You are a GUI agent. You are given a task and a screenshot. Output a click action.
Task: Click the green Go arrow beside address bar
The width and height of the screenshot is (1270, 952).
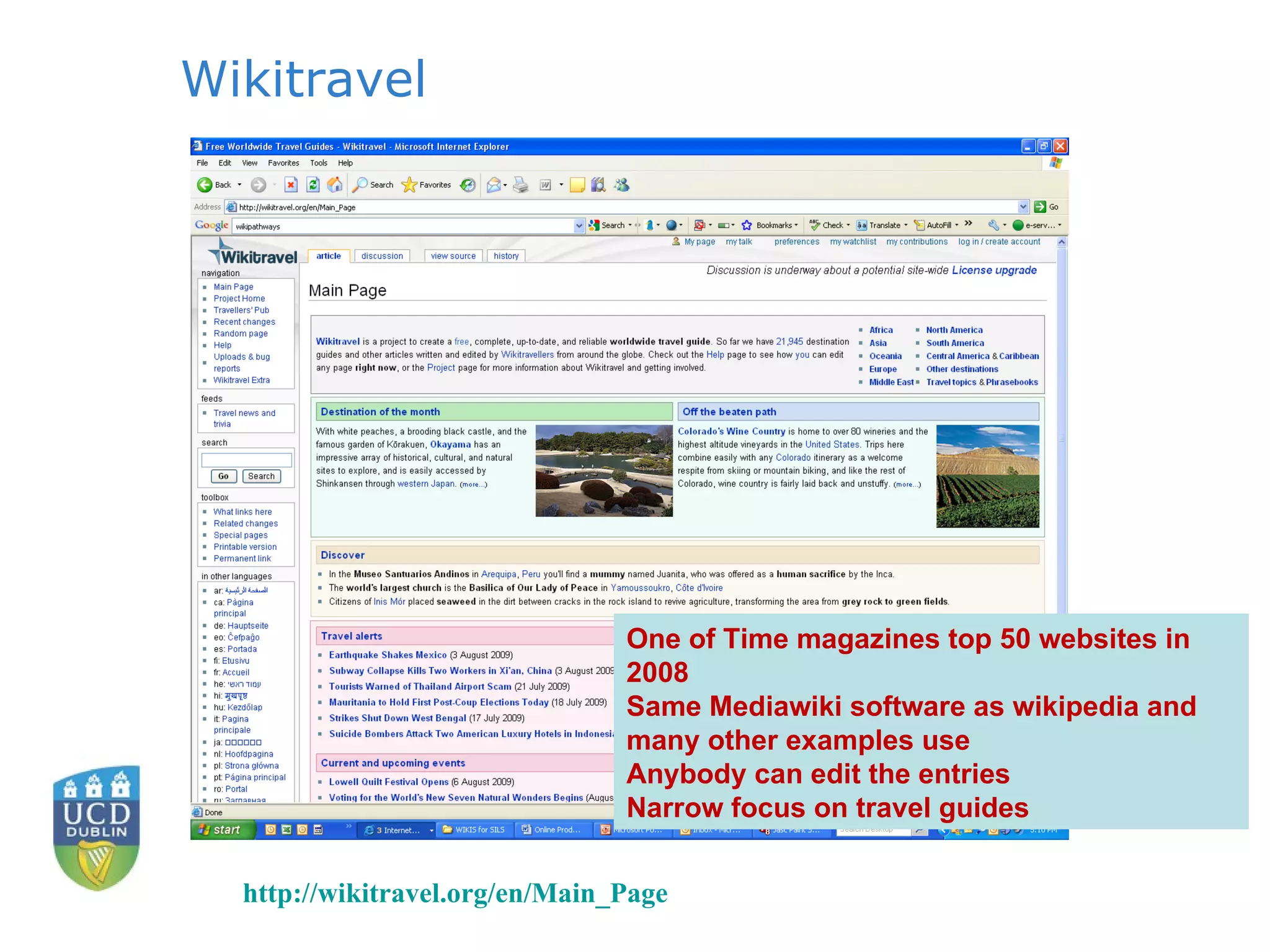1040,207
